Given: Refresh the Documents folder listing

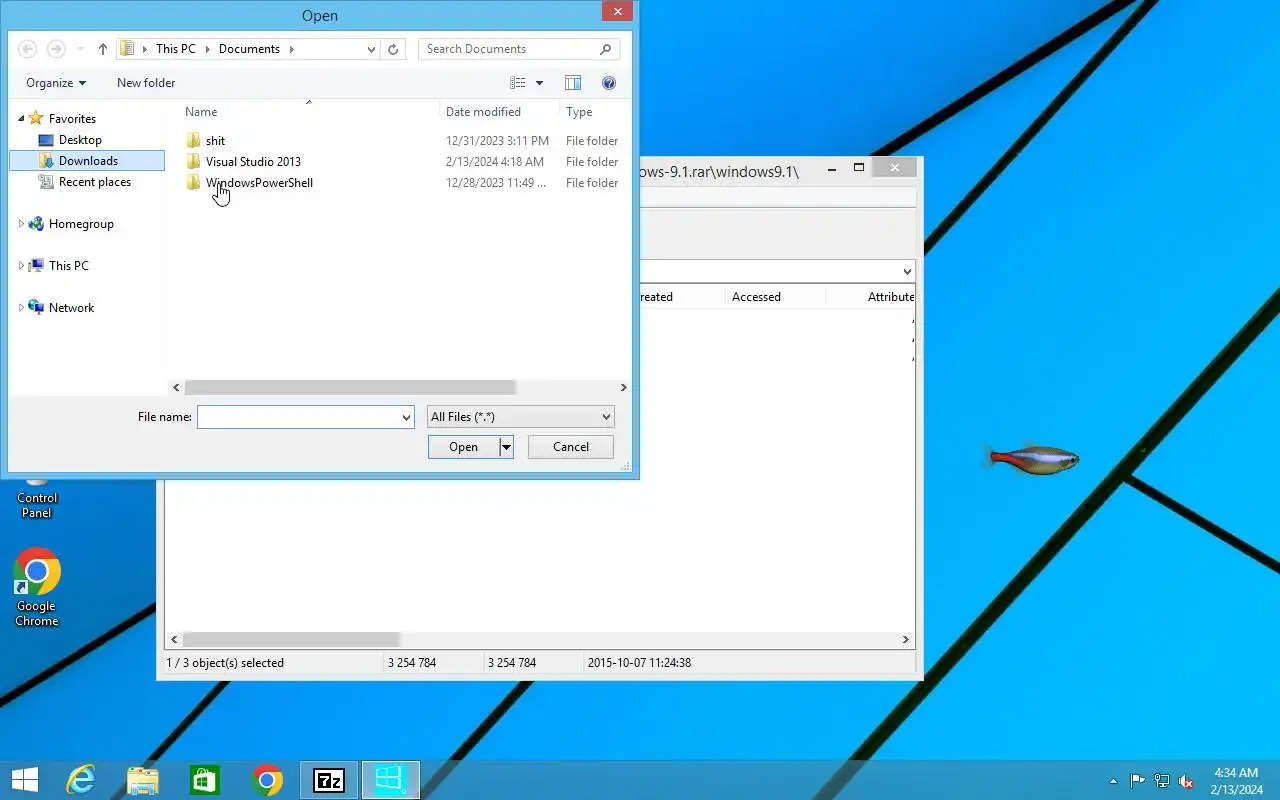Looking at the screenshot, I should click(393, 49).
